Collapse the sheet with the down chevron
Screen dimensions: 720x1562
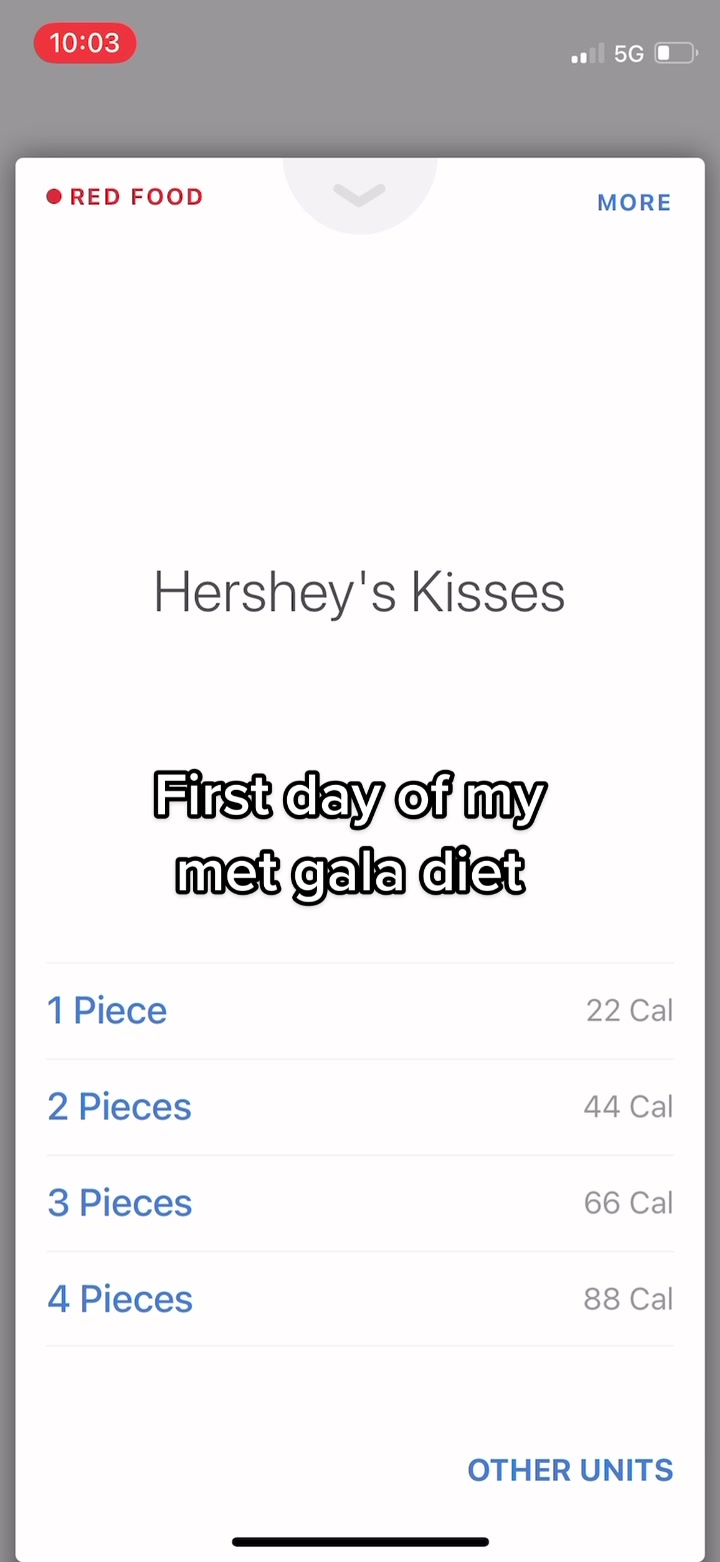coord(359,195)
